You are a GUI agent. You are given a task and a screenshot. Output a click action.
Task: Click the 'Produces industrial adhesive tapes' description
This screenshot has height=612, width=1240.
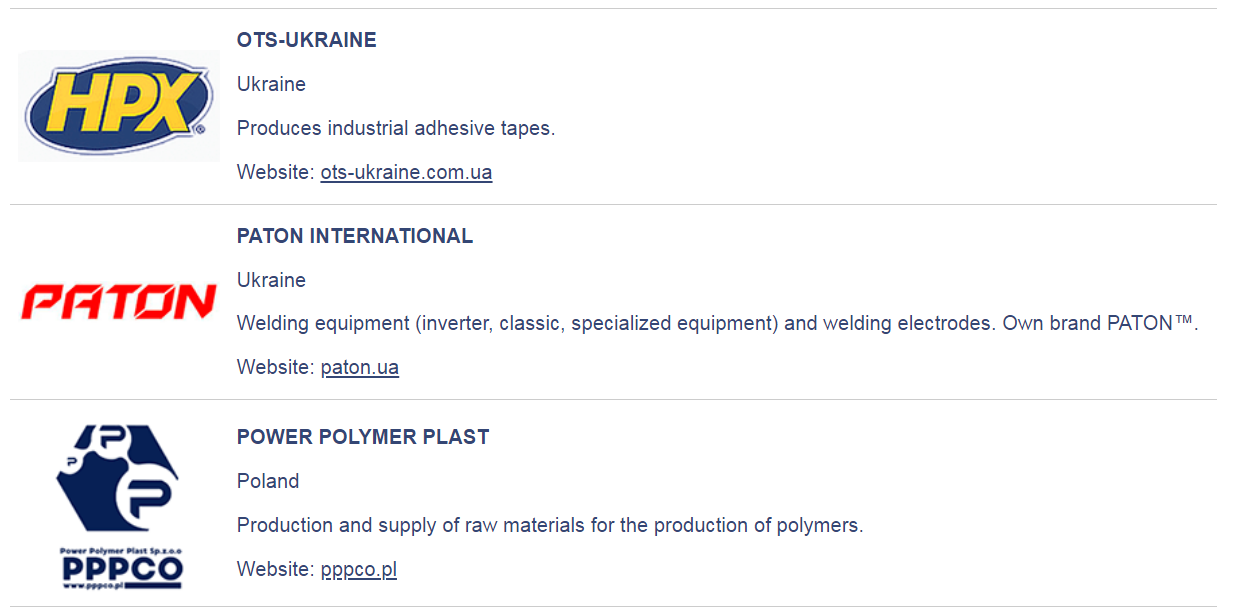click(x=395, y=128)
